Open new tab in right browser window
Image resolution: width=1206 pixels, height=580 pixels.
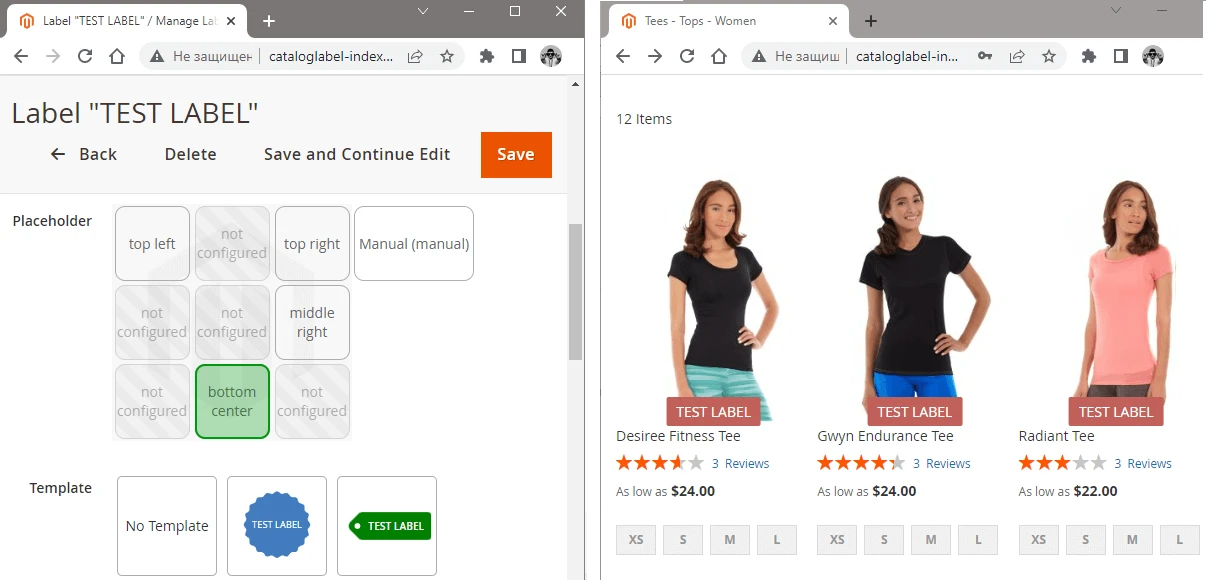(870, 21)
